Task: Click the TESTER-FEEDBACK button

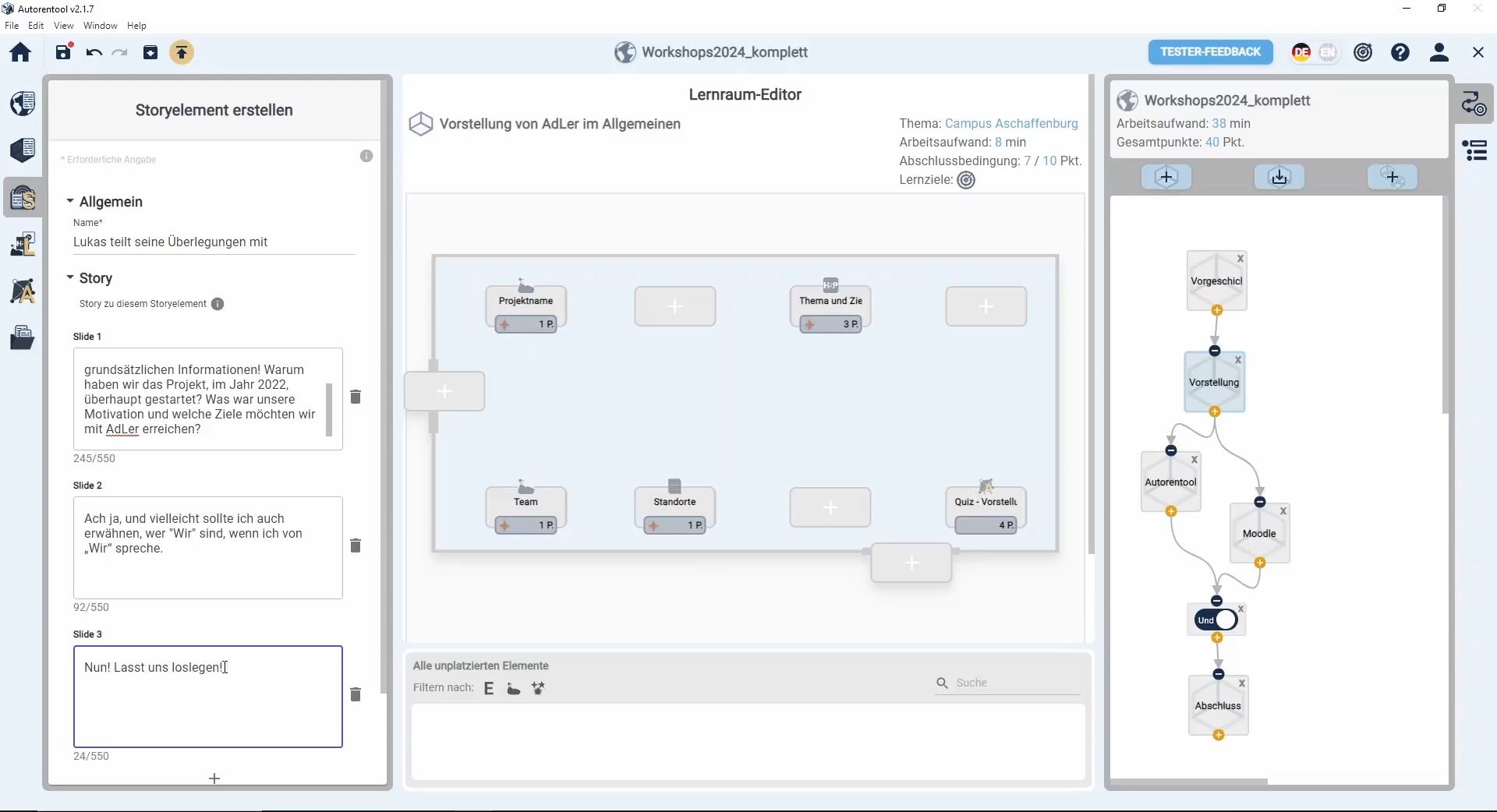Action: [1210, 52]
